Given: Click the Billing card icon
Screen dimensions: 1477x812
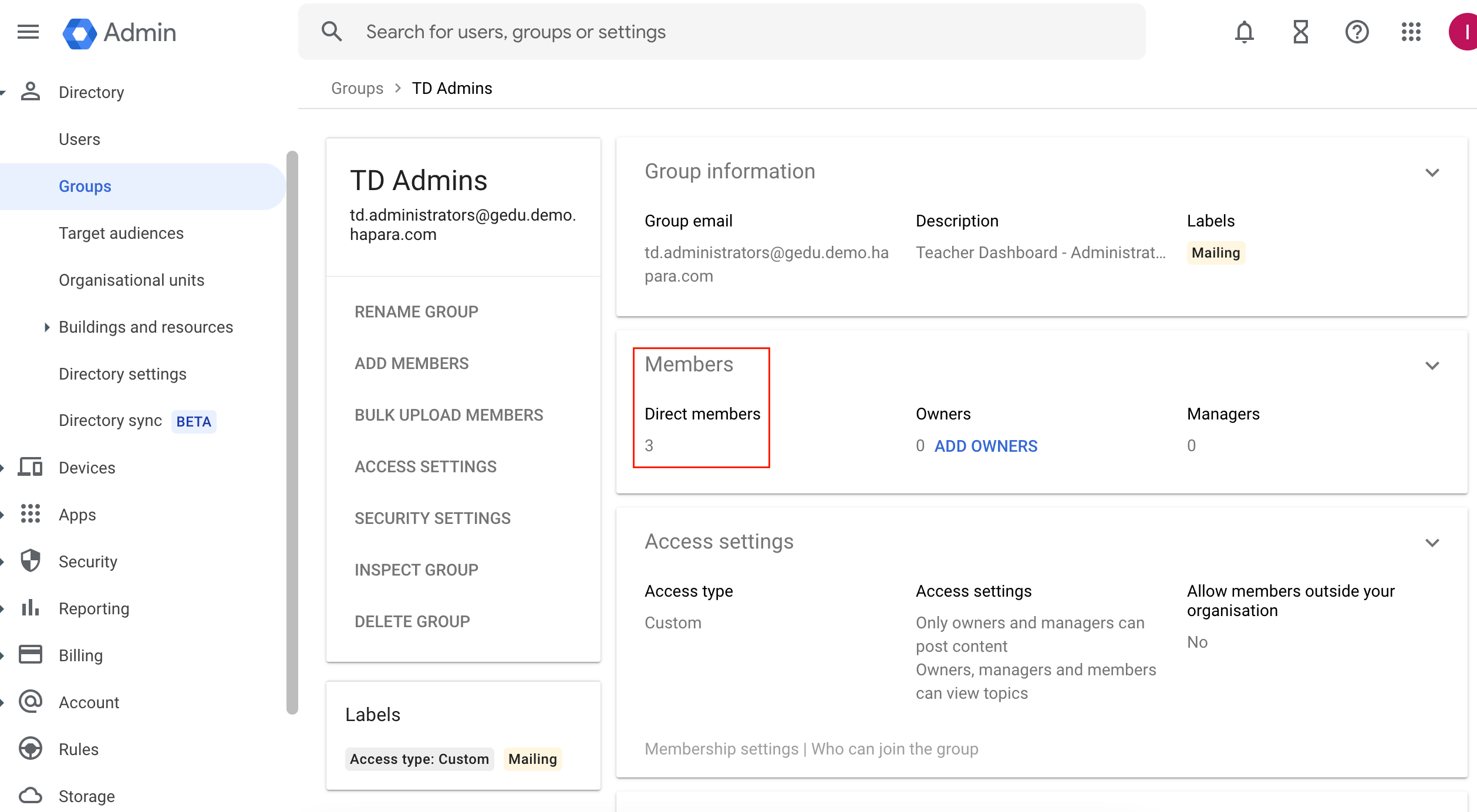Looking at the screenshot, I should [x=31, y=655].
